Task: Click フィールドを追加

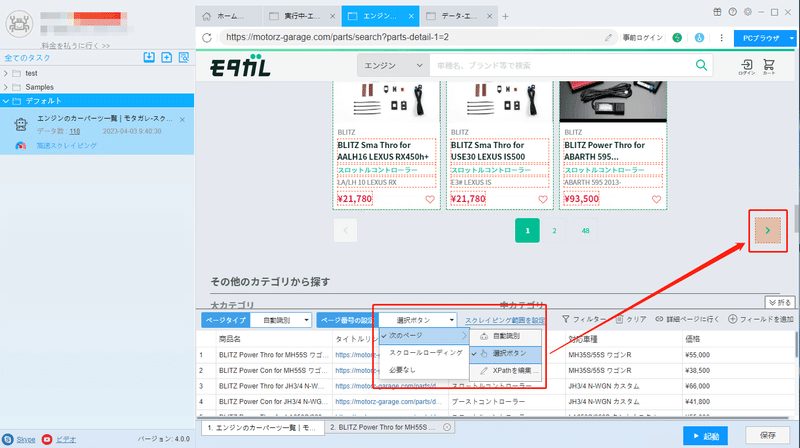Action: coord(761,319)
